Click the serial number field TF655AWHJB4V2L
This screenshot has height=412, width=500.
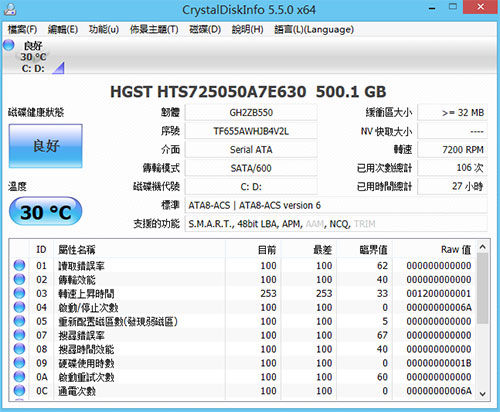point(251,131)
